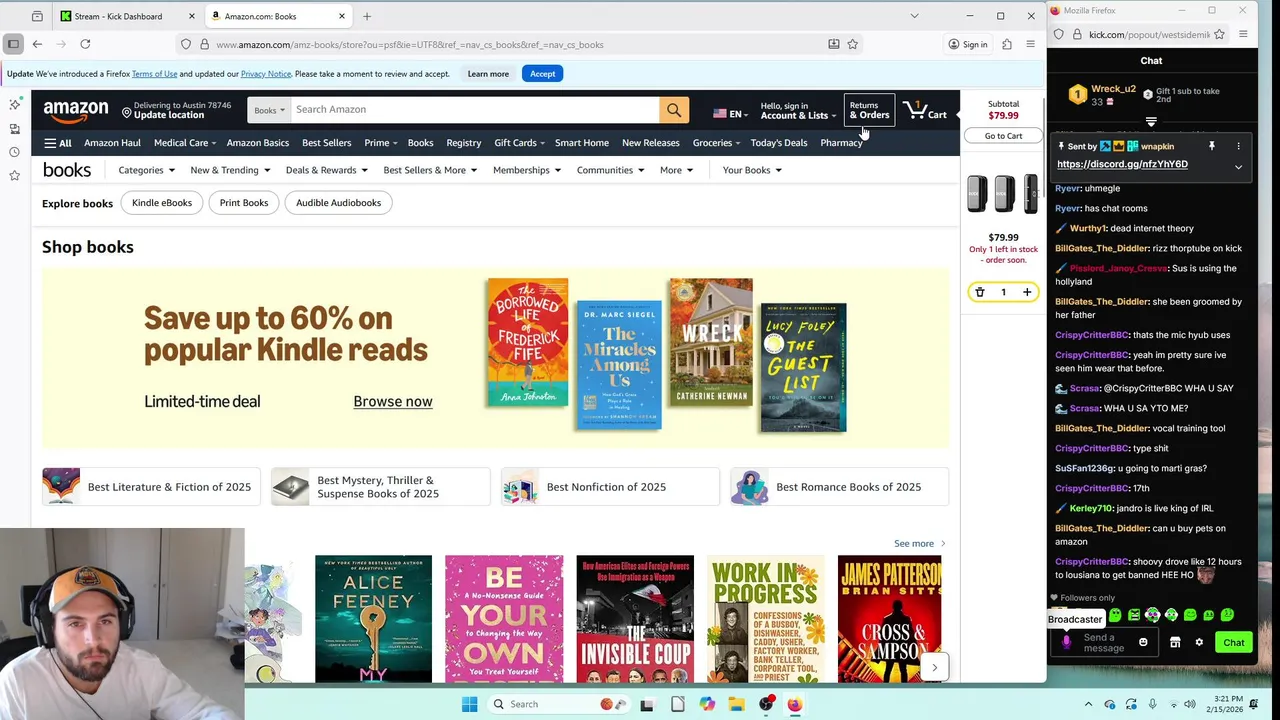
Task: Open Copilot from the taskbar
Action: (707, 704)
